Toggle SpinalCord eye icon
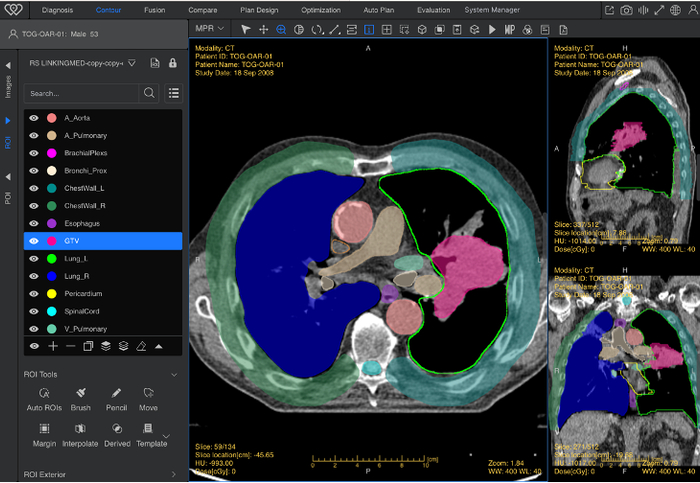Image resolution: width=700 pixels, height=483 pixels. (34, 311)
